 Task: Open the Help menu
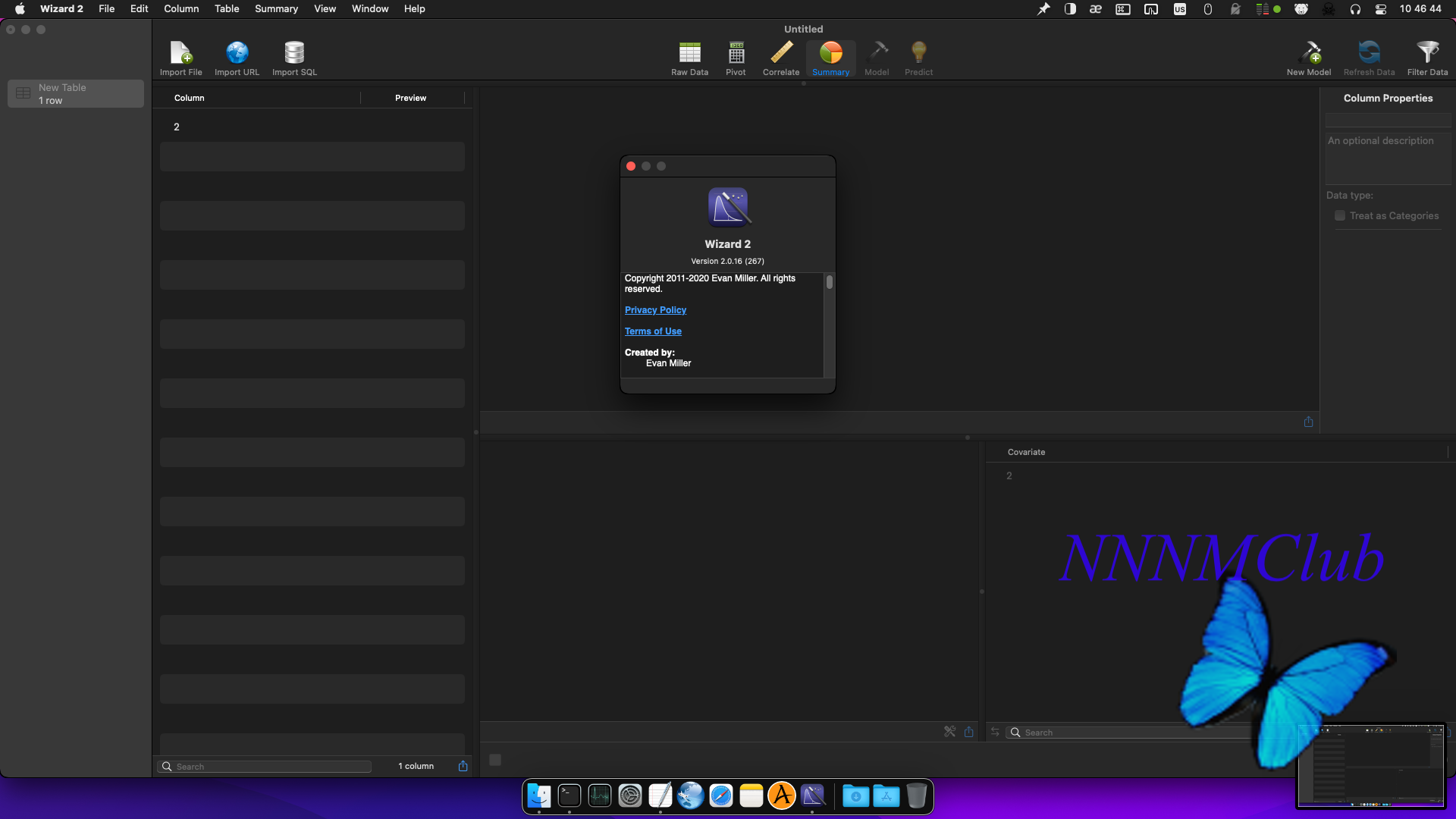pyautogui.click(x=415, y=9)
